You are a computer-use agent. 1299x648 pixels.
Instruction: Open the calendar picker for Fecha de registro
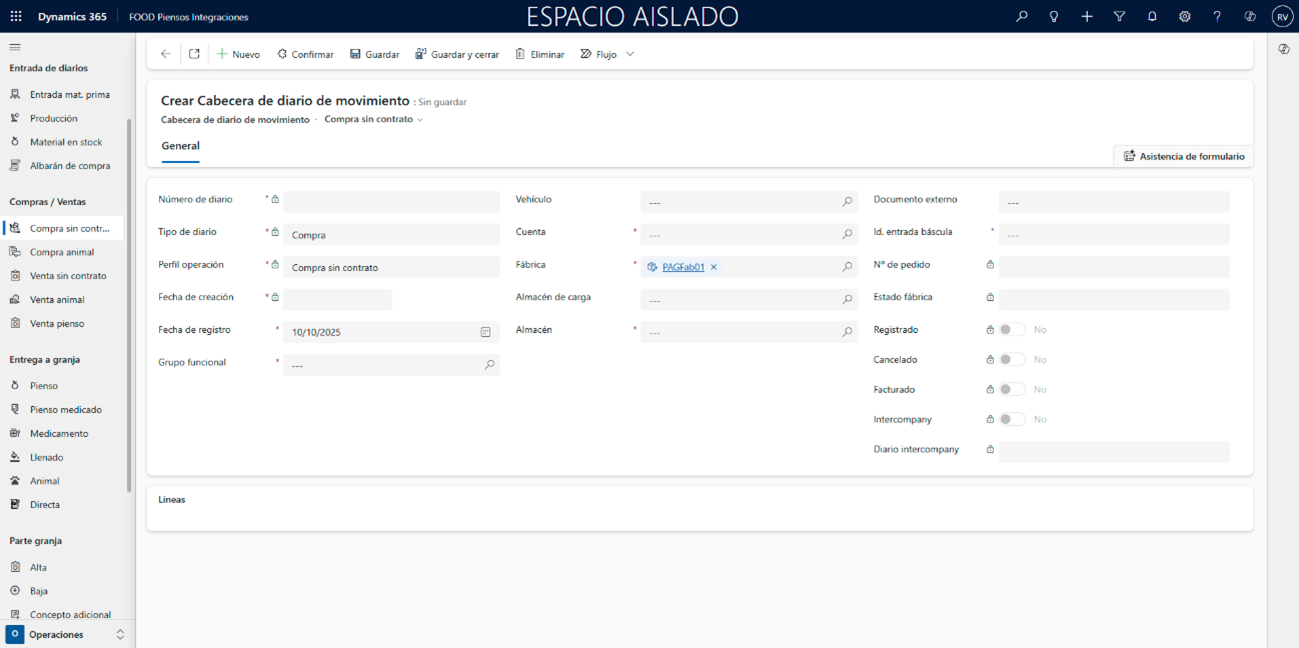tap(485, 332)
